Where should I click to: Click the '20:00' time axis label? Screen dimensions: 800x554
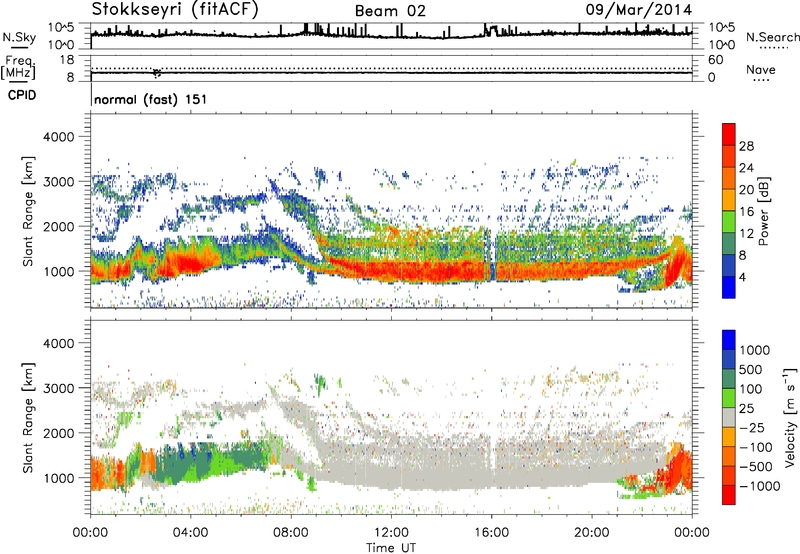[592, 533]
